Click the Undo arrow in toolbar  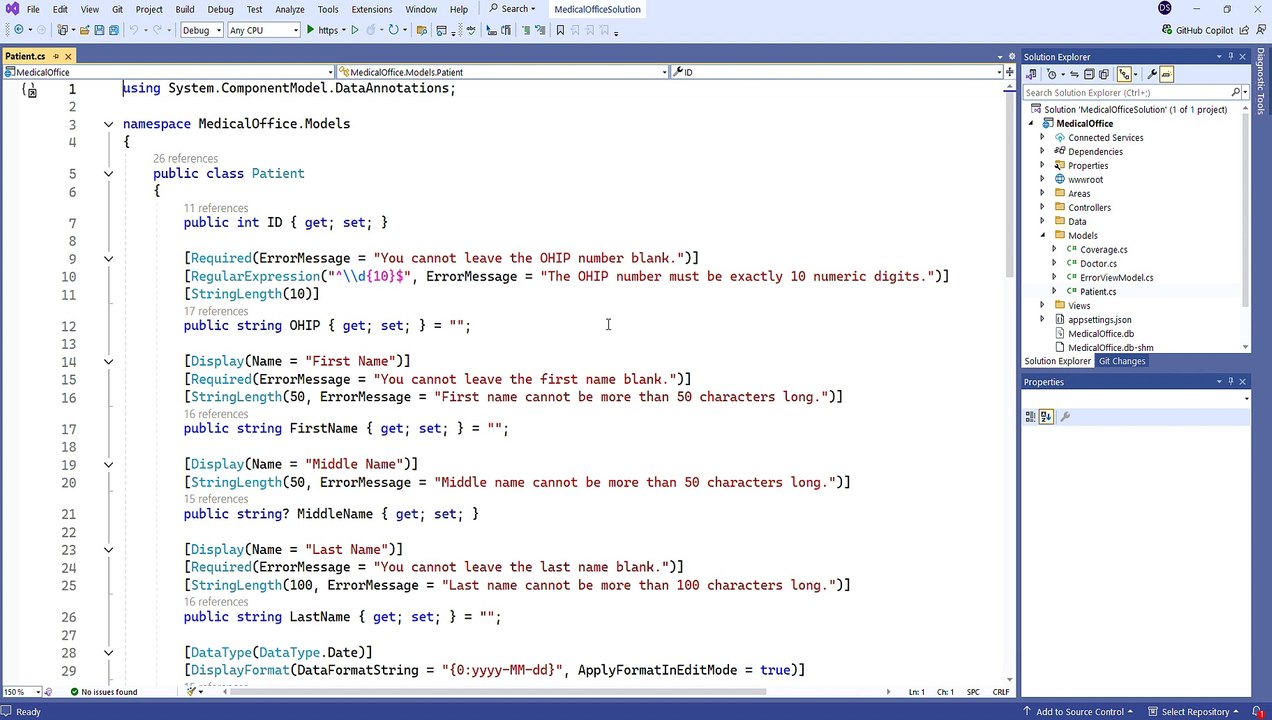[134, 30]
